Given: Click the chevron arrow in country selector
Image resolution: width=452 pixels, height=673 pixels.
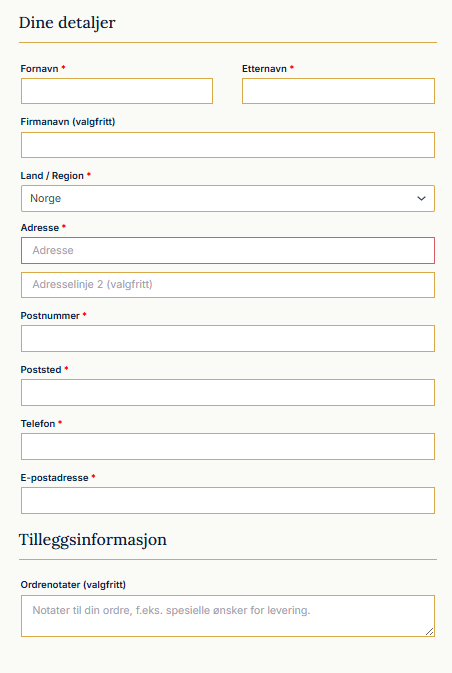Looking at the screenshot, I should point(421,198).
